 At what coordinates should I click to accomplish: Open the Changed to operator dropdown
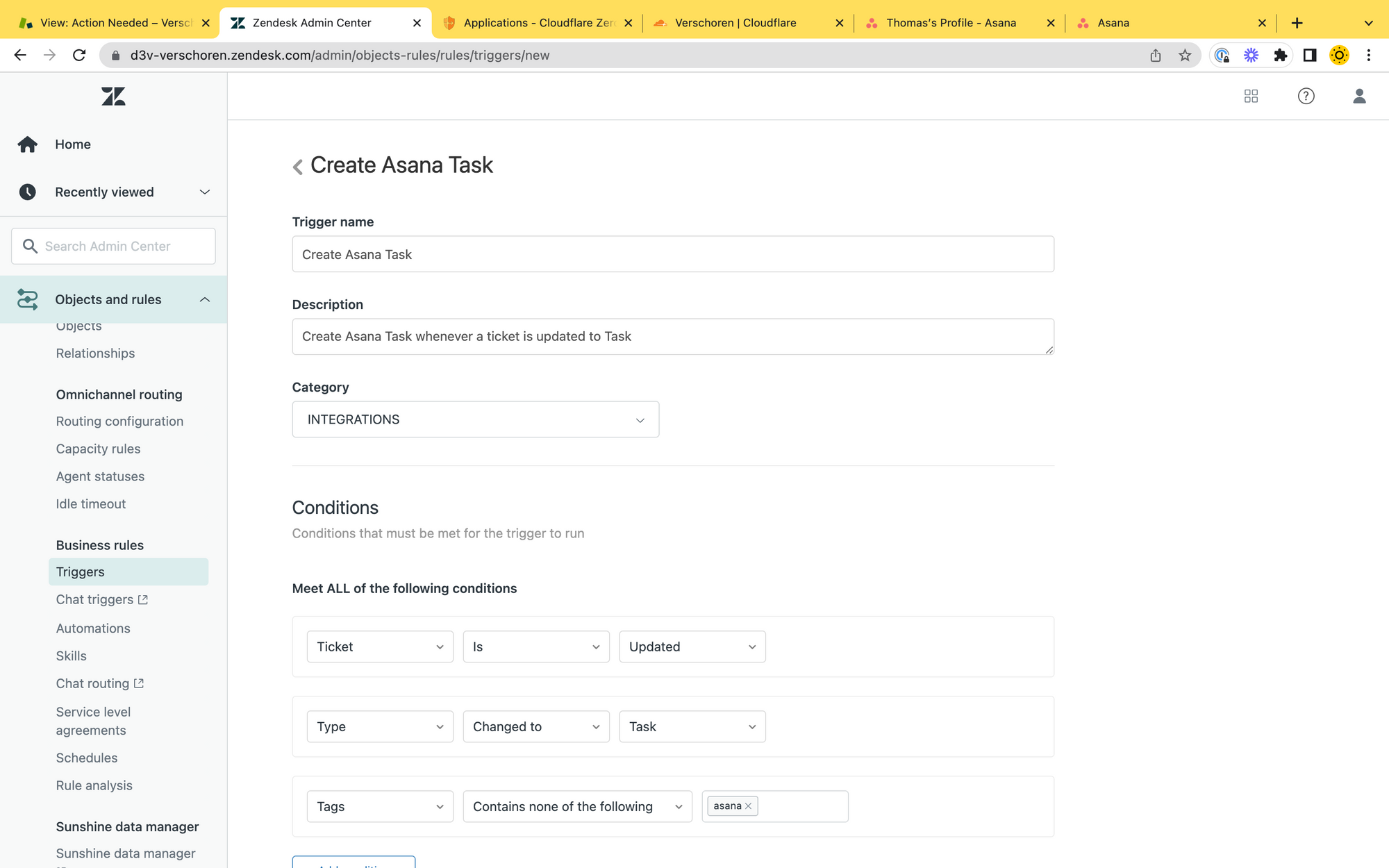pyautogui.click(x=535, y=726)
